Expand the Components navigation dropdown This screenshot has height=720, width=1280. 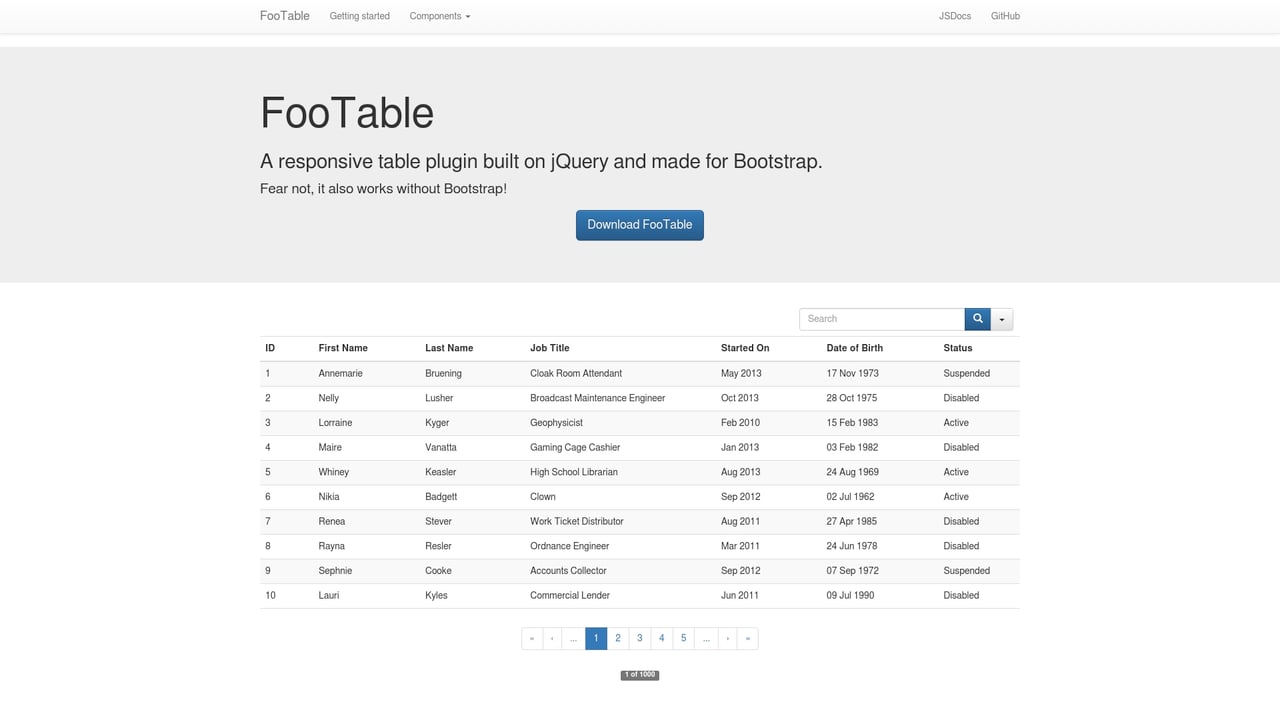click(x=439, y=16)
